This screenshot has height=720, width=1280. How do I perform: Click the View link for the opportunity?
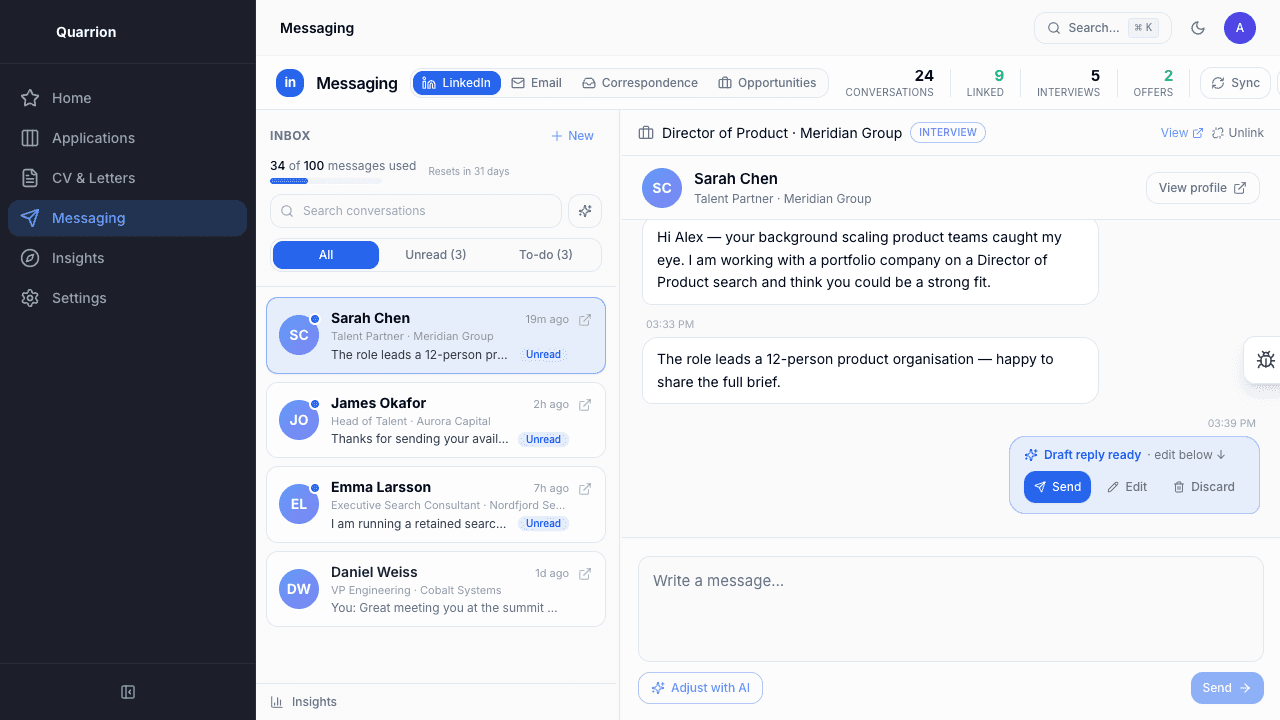(1182, 133)
